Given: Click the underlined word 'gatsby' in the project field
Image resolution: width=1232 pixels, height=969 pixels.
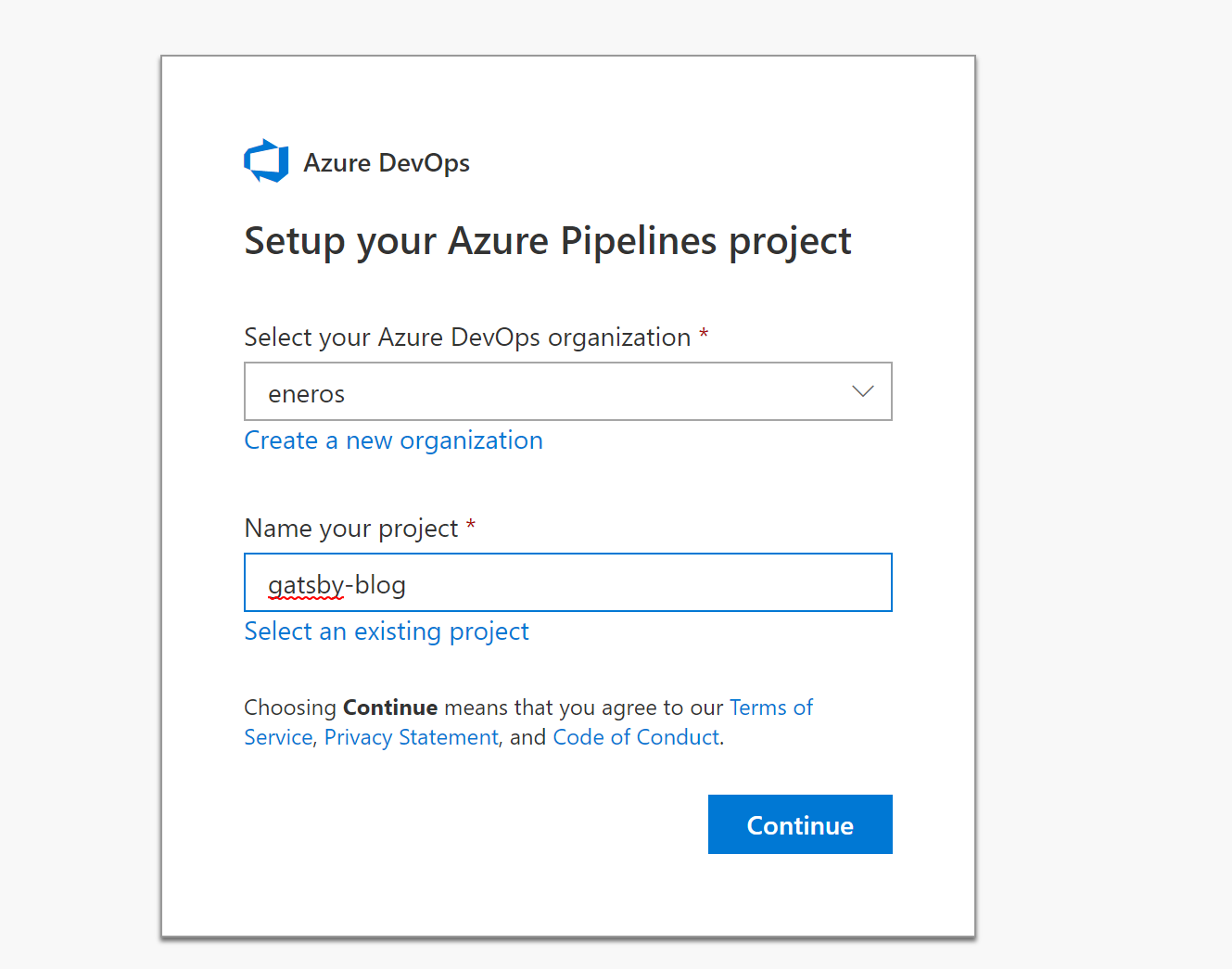Looking at the screenshot, I should click(x=305, y=585).
